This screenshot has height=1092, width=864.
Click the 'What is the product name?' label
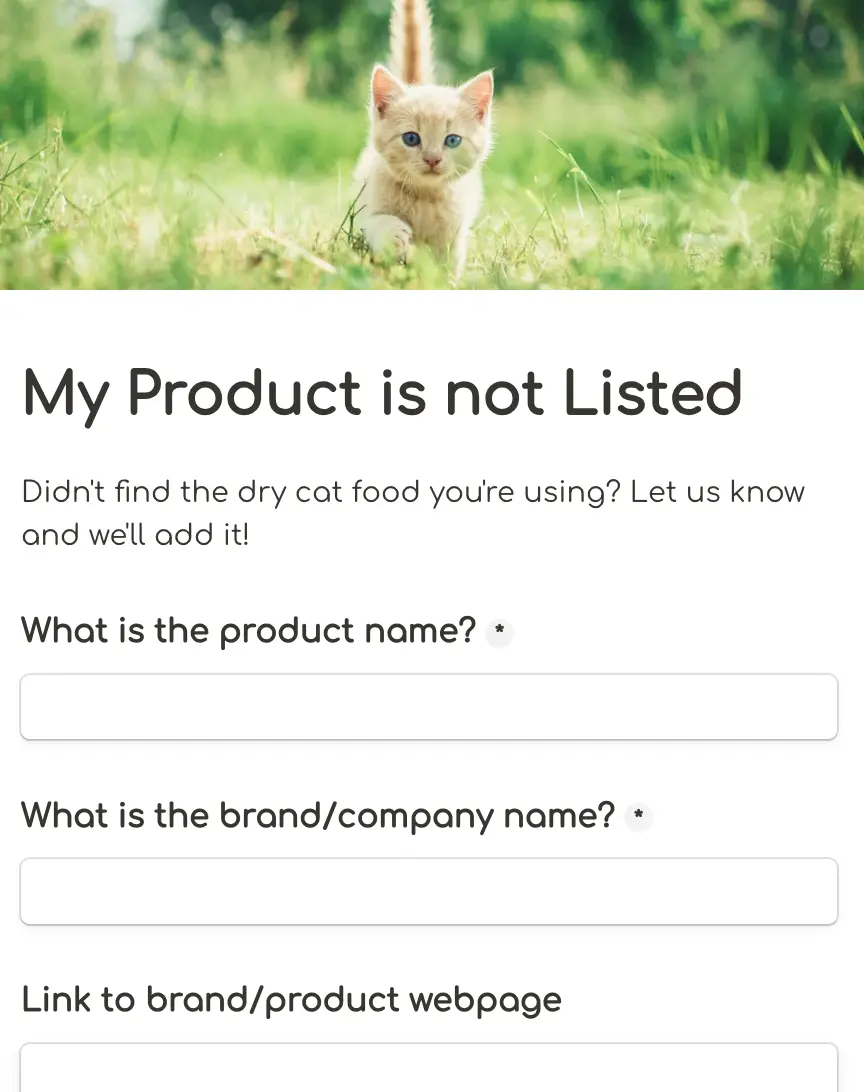coord(249,631)
